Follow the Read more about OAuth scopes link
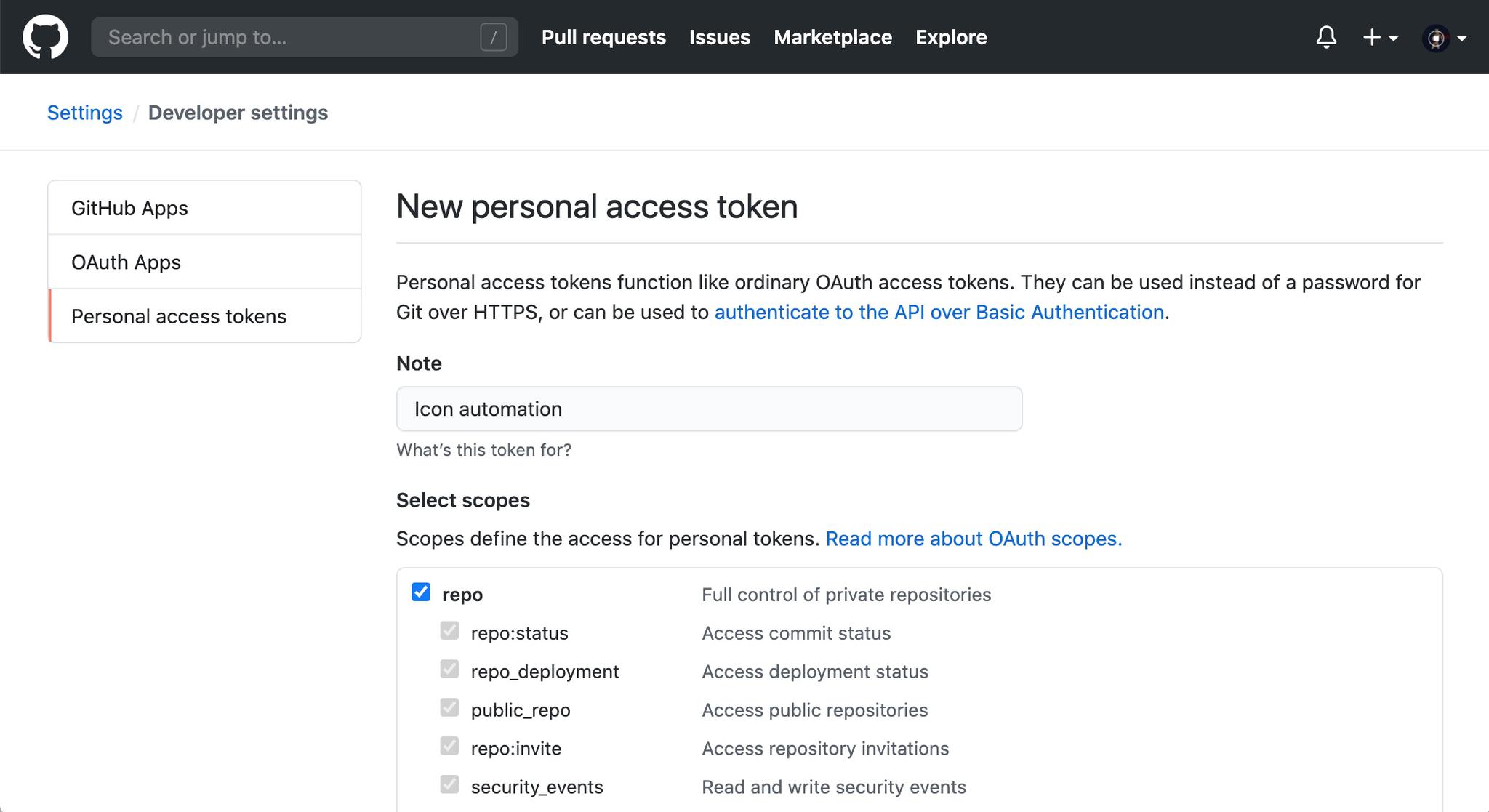1489x812 pixels. pyautogui.click(x=974, y=539)
